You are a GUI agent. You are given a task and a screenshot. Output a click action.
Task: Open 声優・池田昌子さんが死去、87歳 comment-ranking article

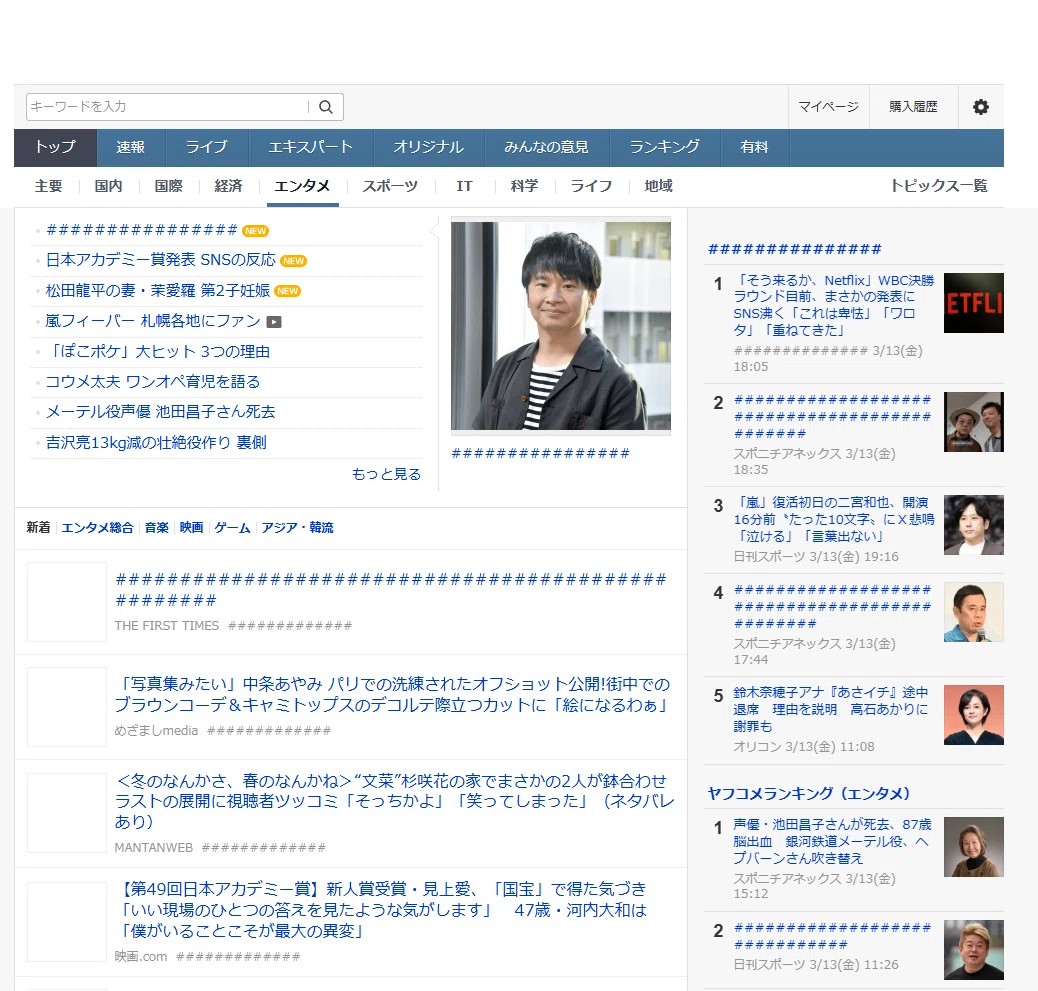click(x=832, y=841)
